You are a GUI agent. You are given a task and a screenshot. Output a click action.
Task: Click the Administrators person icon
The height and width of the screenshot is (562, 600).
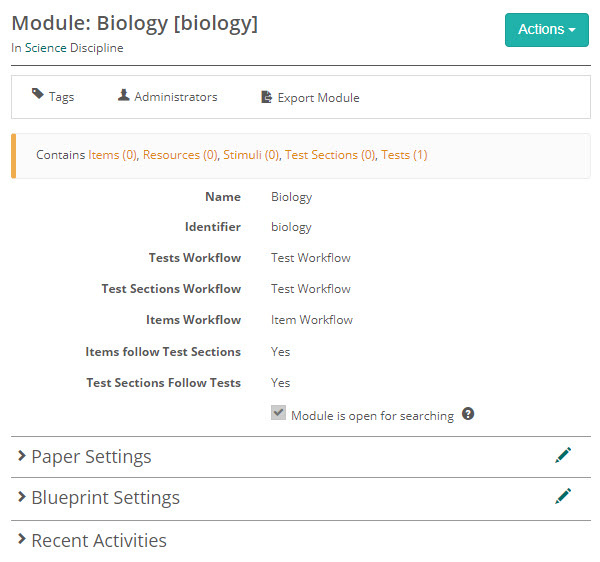124,96
